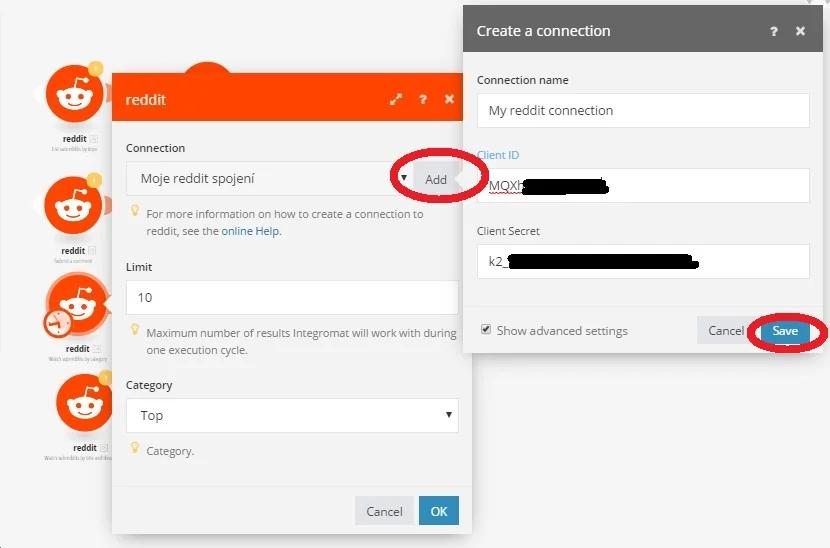
Task: Save the new reddit connection
Action: click(x=785, y=331)
